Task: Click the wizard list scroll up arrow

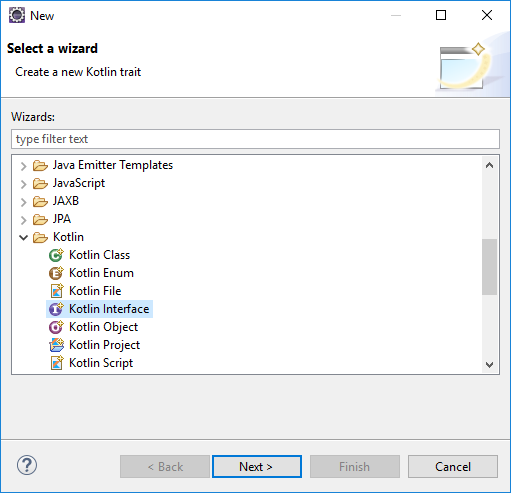Action: tap(489, 165)
